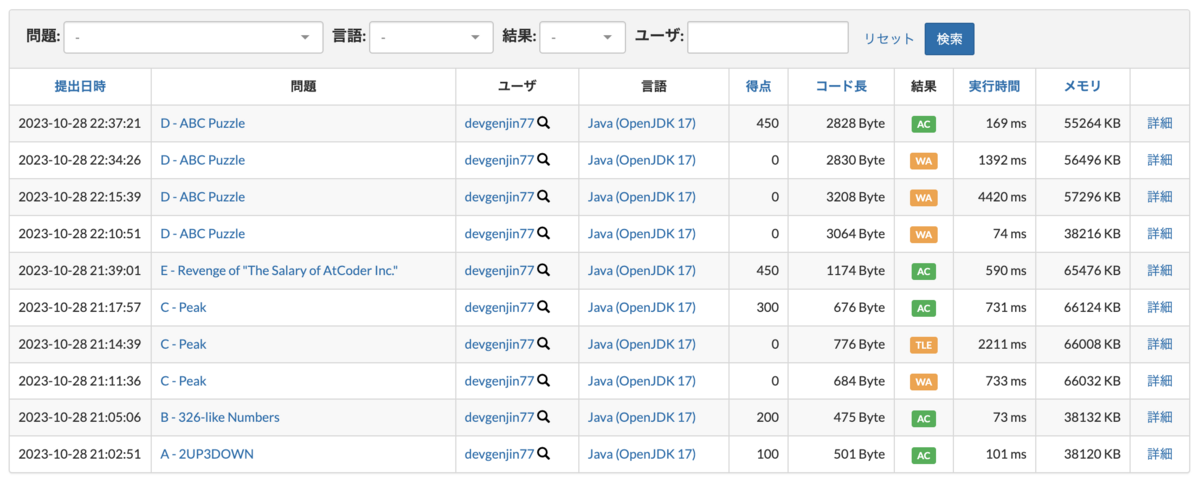Screen dimensions: 1200x483
Task: Click Java (OpenJDK 17) in 21:14:39 row
Action: click(x=642, y=344)
